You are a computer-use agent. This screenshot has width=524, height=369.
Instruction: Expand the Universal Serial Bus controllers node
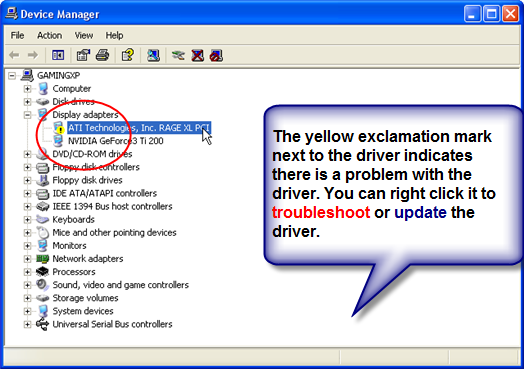(27, 324)
